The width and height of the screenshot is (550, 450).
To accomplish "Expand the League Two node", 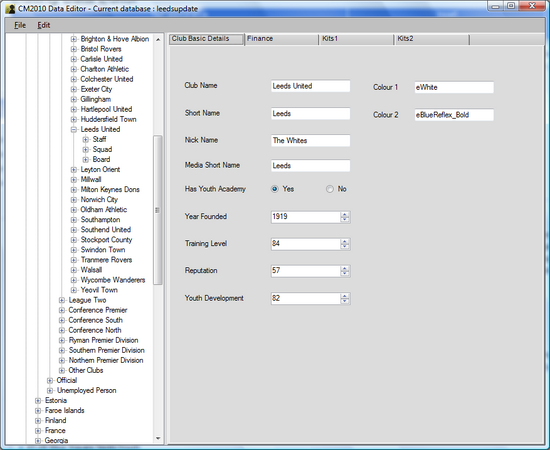I will tap(62, 300).
